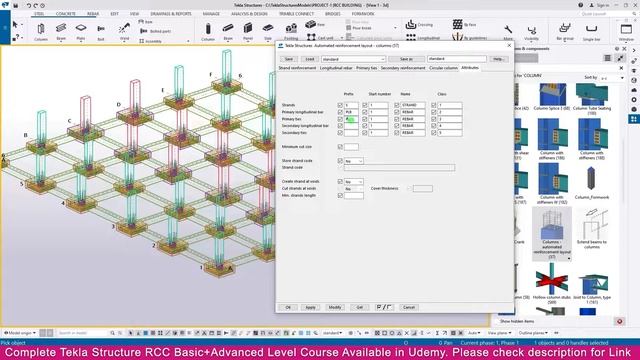The height and width of the screenshot is (360, 640).
Task: Select the concrete Beam tool
Action: pos(228,31)
